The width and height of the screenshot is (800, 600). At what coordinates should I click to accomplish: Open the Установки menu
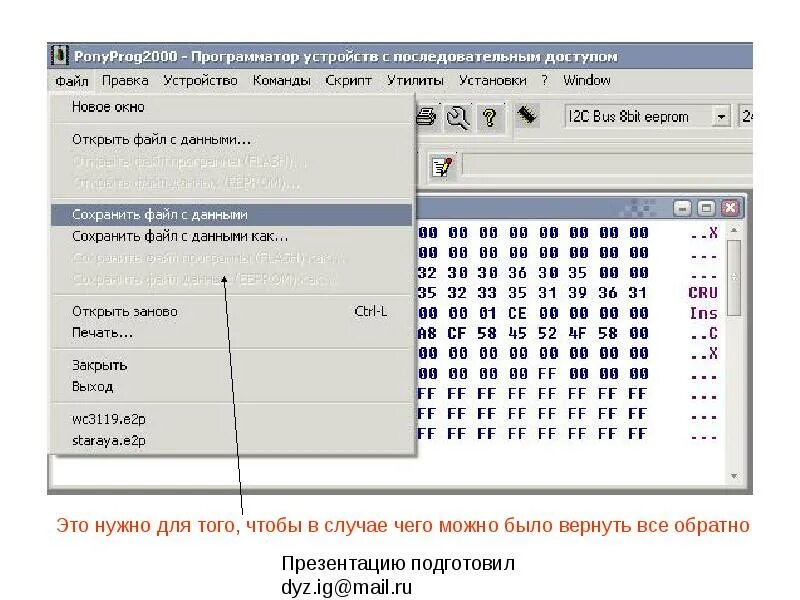click(x=492, y=81)
